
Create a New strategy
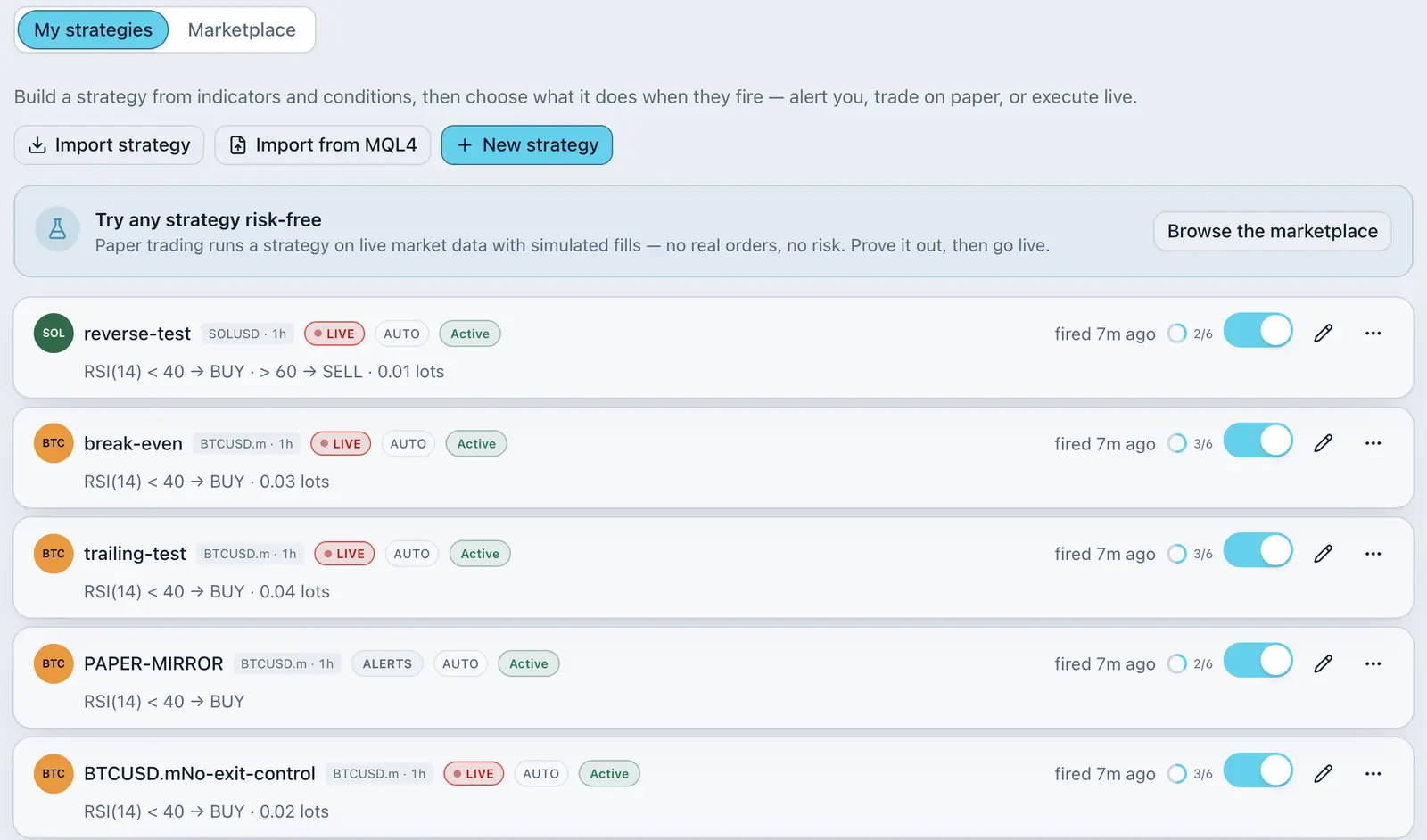click(x=527, y=144)
